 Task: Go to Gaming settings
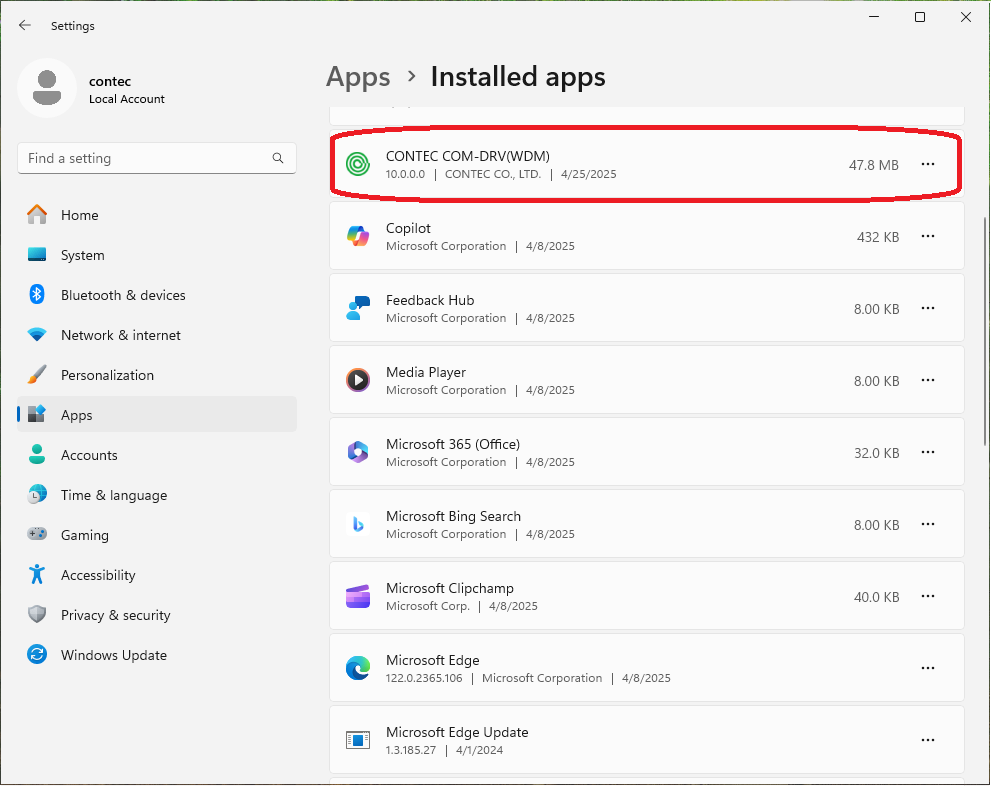coord(157,535)
